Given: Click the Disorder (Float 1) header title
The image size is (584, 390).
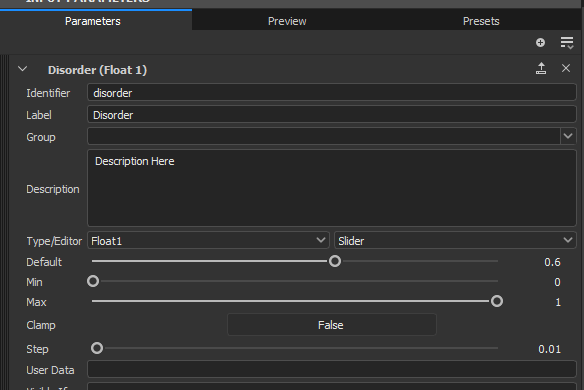Looking at the screenshot, I should 97,70.
